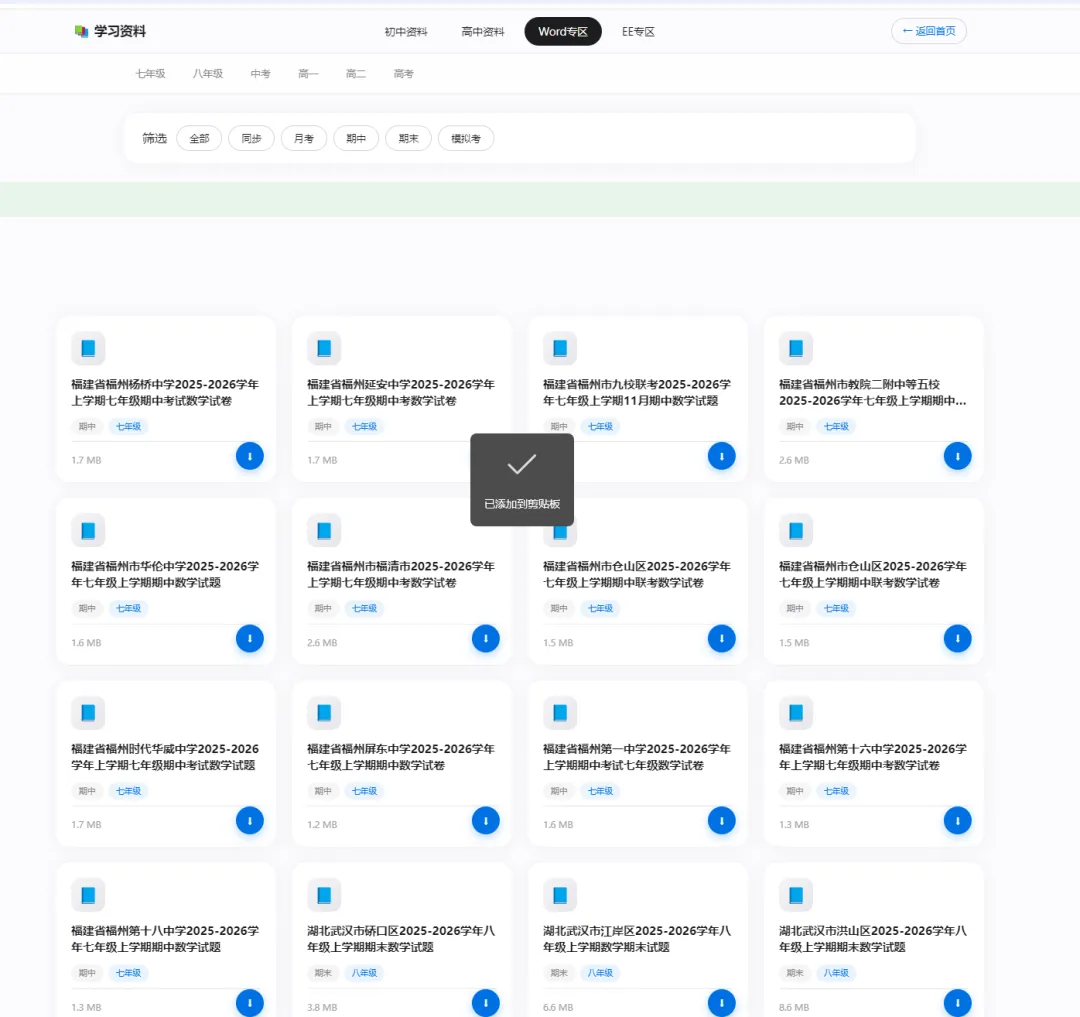Click the 学习资料 logo icon
The image size is (1080, 1017).
81,31
